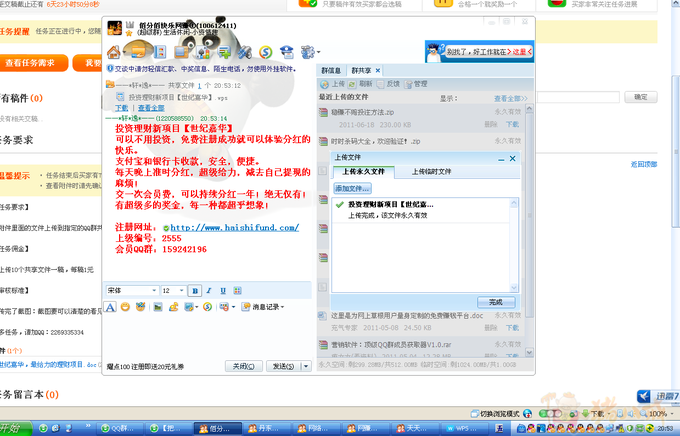Click the upload 上传 toolbar icon

click(x=332, y=84)
